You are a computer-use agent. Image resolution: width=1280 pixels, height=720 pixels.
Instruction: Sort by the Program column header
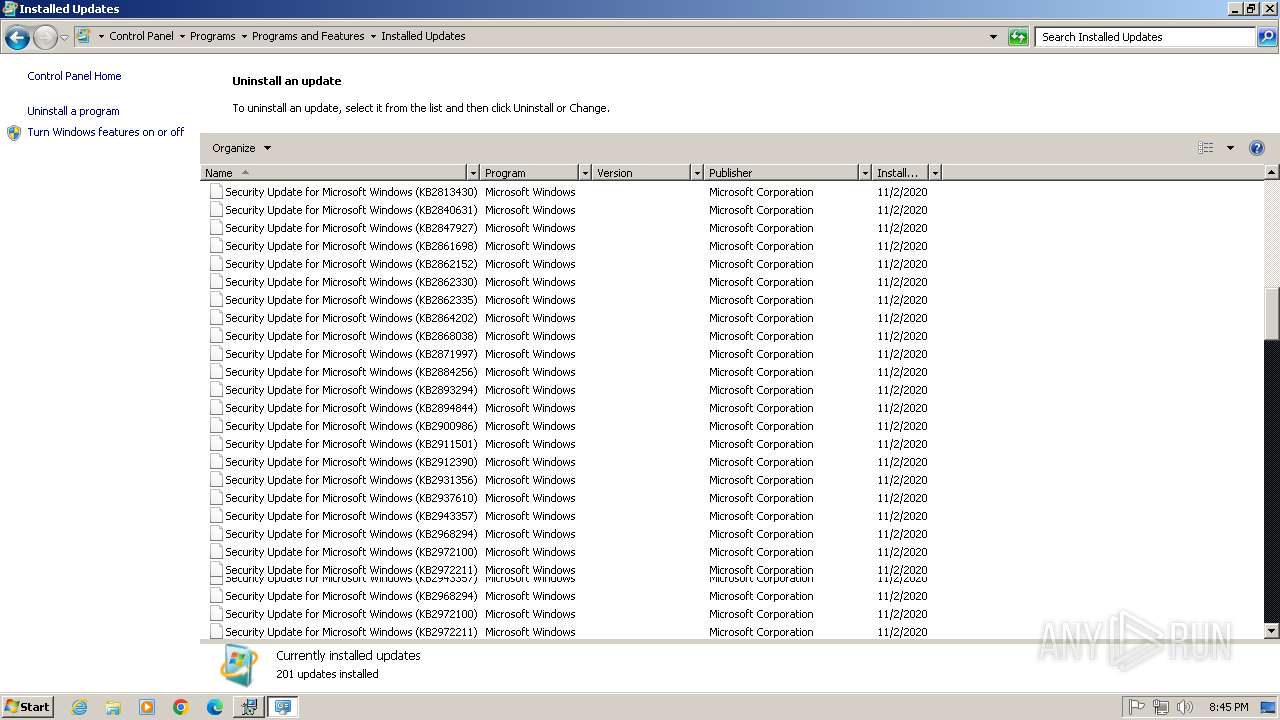(x=530, y=173)
